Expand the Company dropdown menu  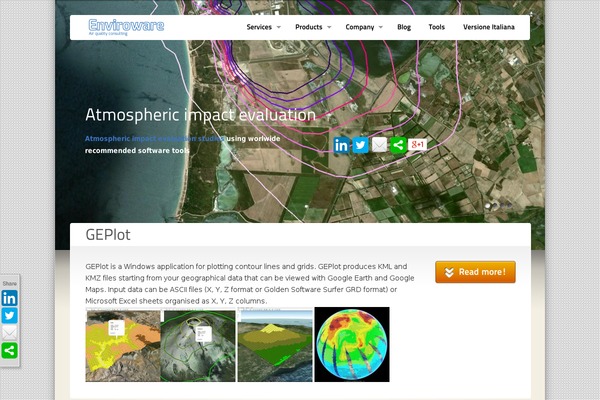click(x=364, y=27)
